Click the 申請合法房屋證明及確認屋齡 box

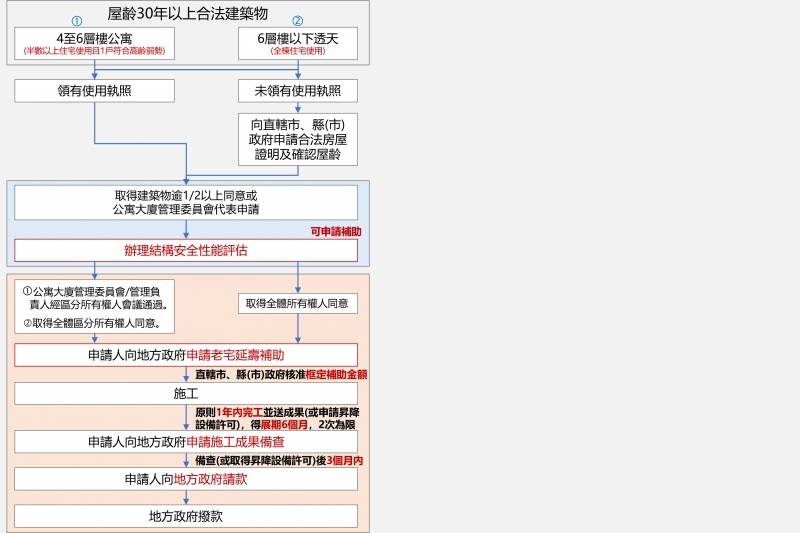[x=298, y=139]
